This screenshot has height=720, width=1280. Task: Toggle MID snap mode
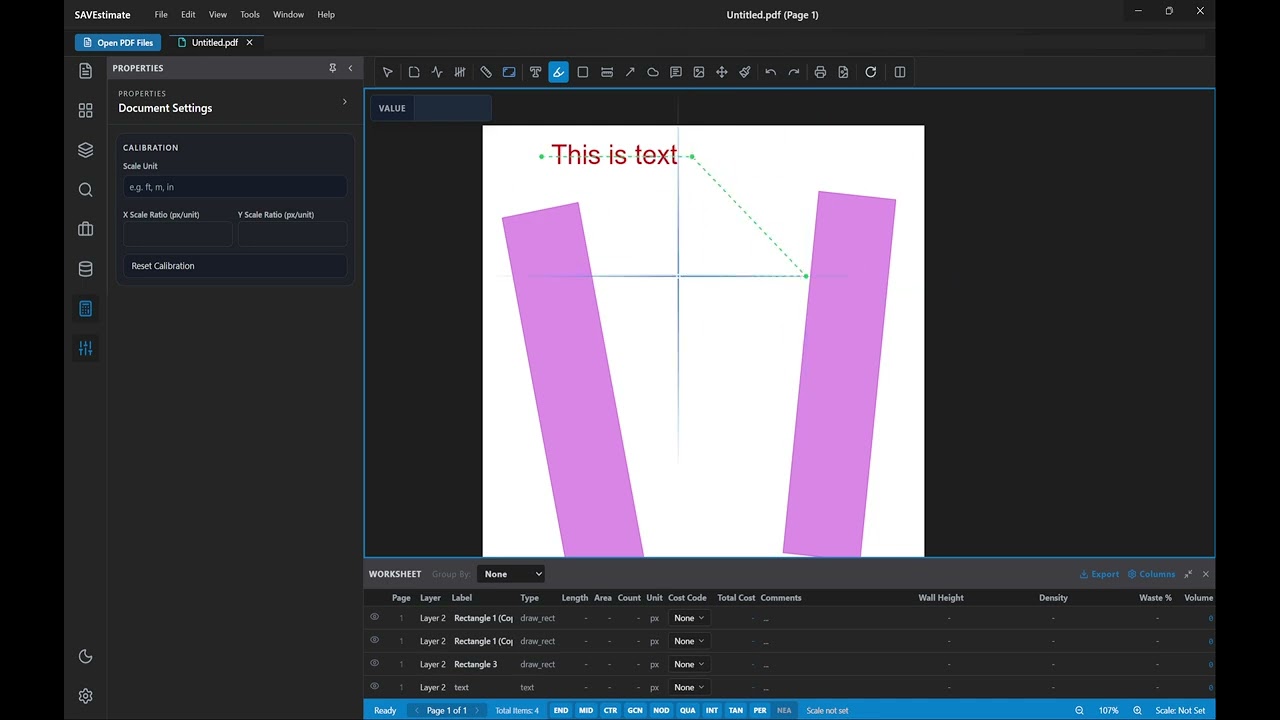pyautogui.click(x=586, y=710)
